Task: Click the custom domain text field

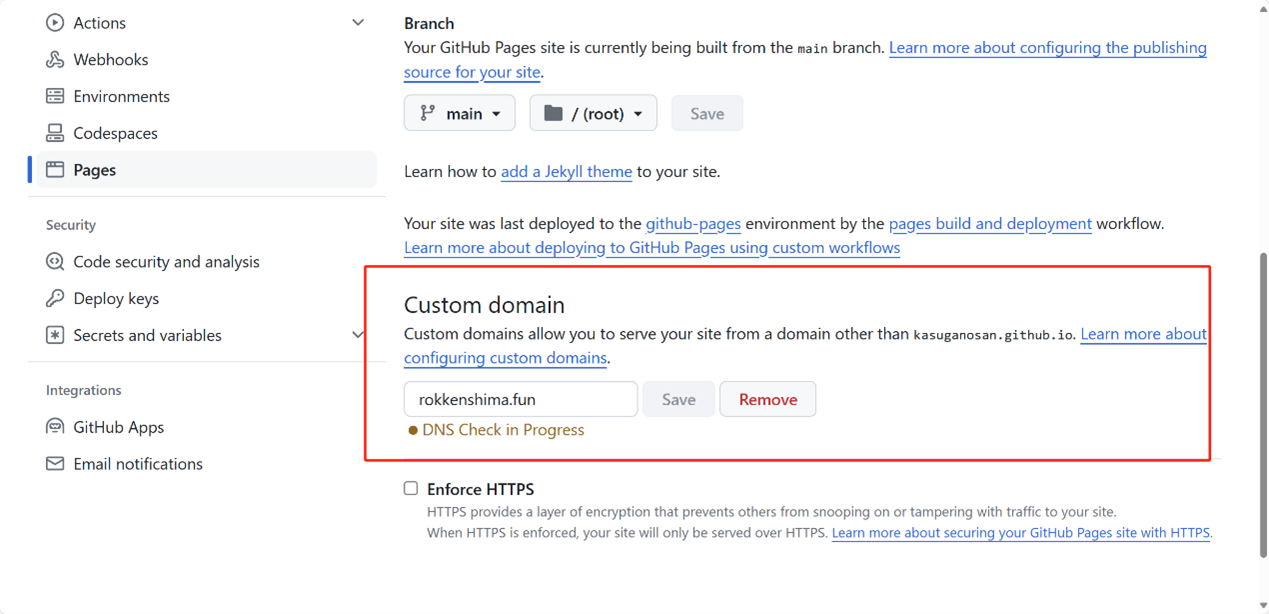Action: pos(521,399)
